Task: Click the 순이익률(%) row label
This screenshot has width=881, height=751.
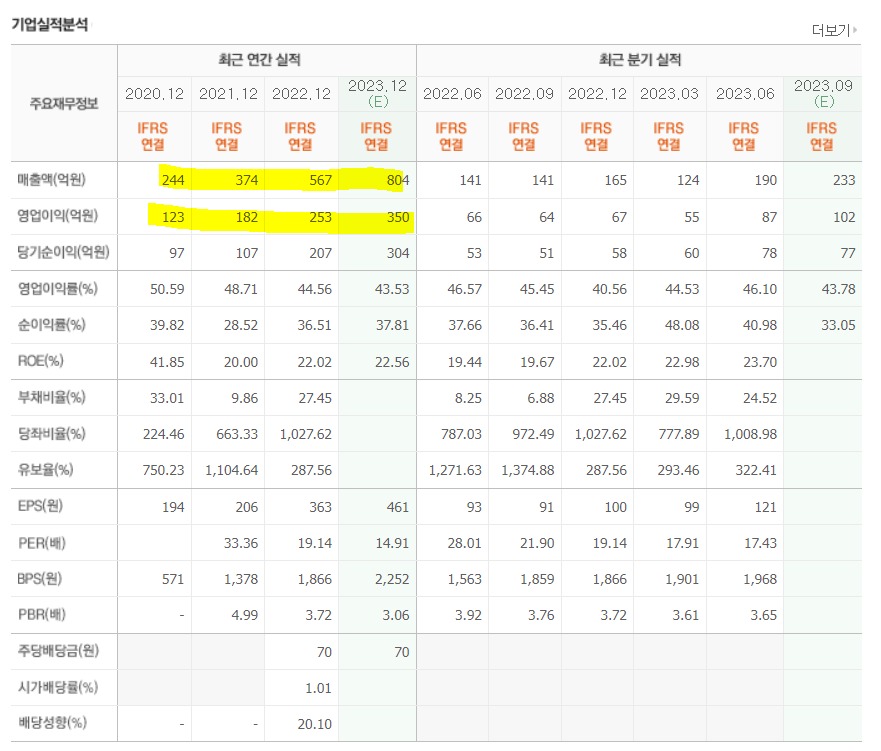Action: [52, 325]
